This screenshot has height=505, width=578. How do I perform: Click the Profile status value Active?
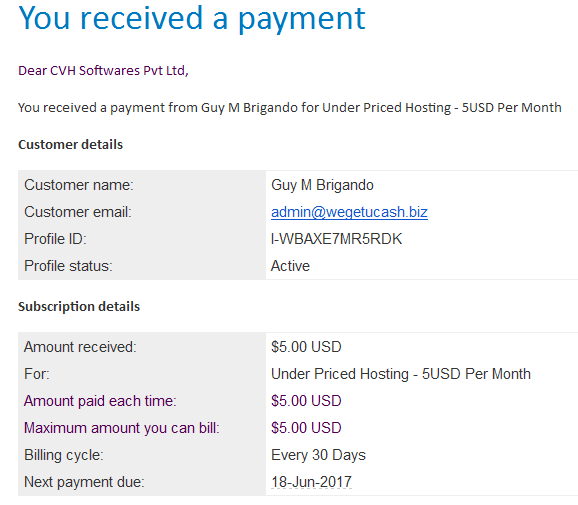pyautogui.click(x=290, y=266)
